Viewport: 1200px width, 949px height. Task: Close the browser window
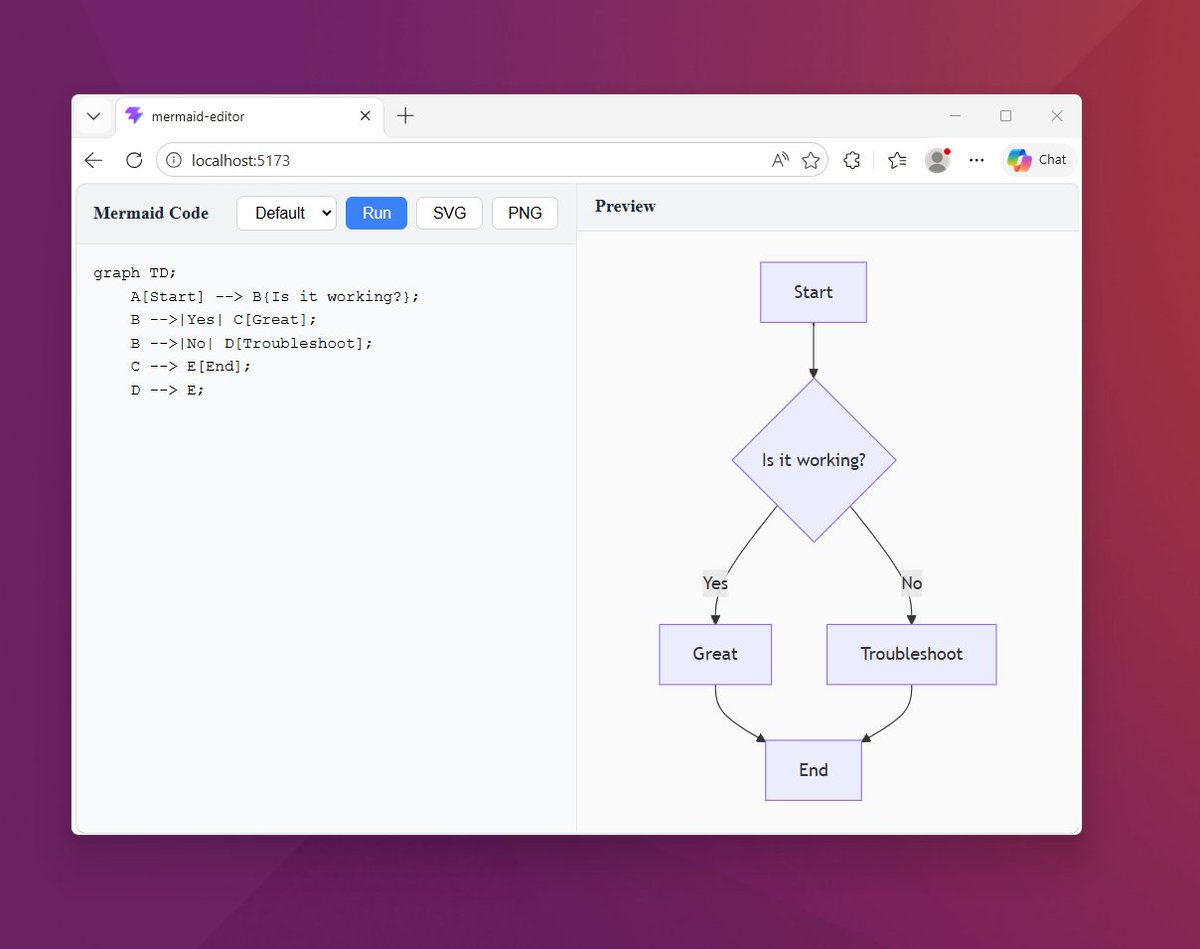point(1057,116)
